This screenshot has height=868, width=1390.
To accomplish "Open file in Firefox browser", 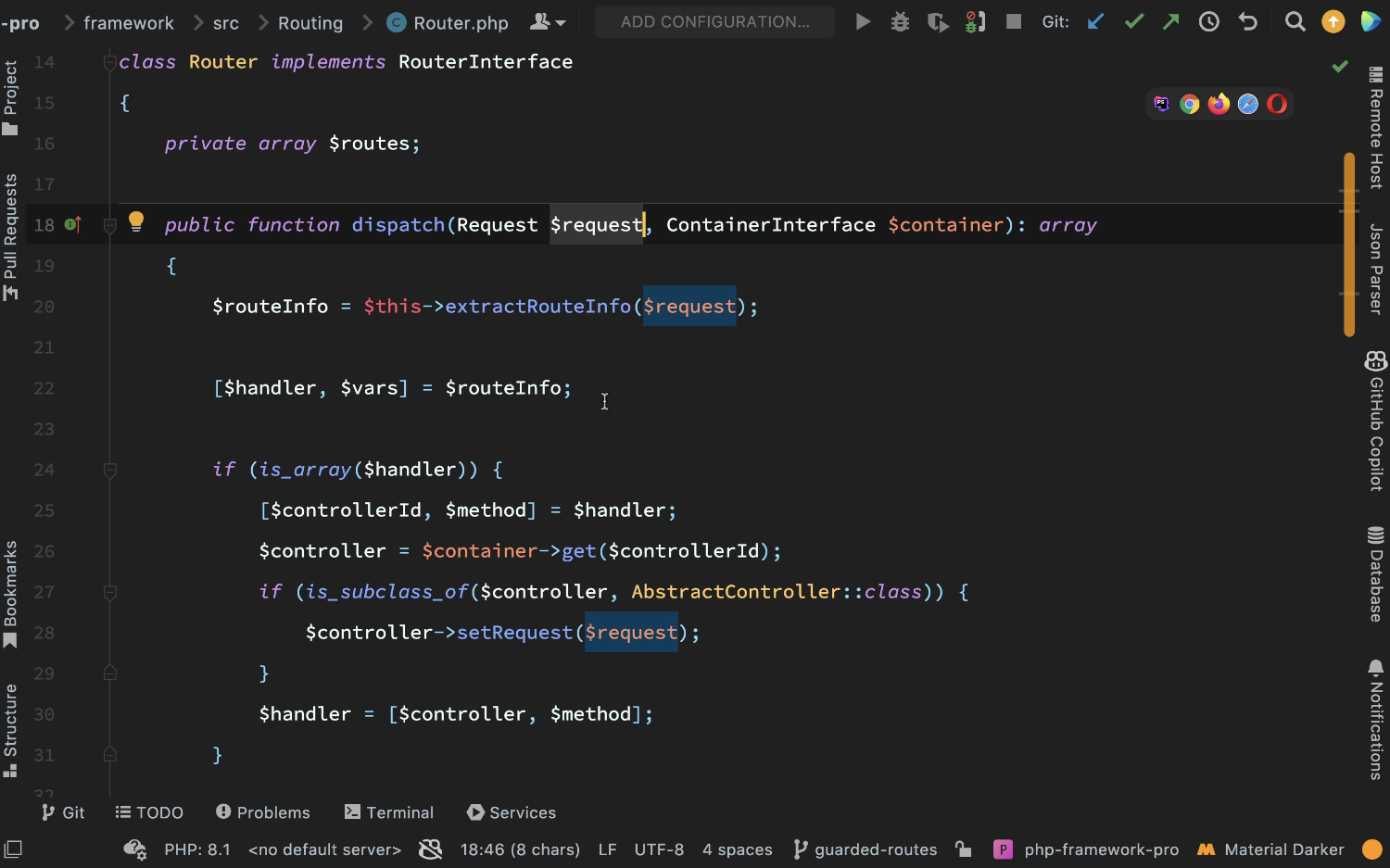I will pos(1219,104).
